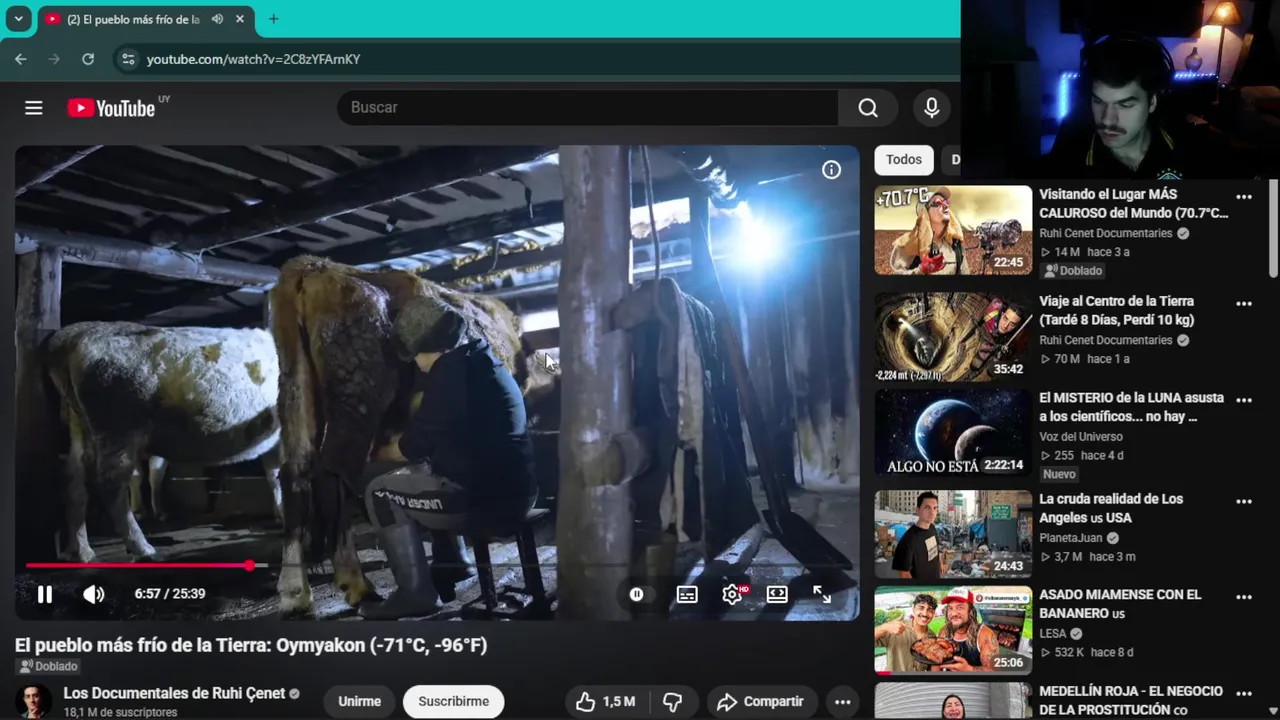1280x720 pixels.
Task: Click the Buscar search input field
Action: click(x=588, y=108)
